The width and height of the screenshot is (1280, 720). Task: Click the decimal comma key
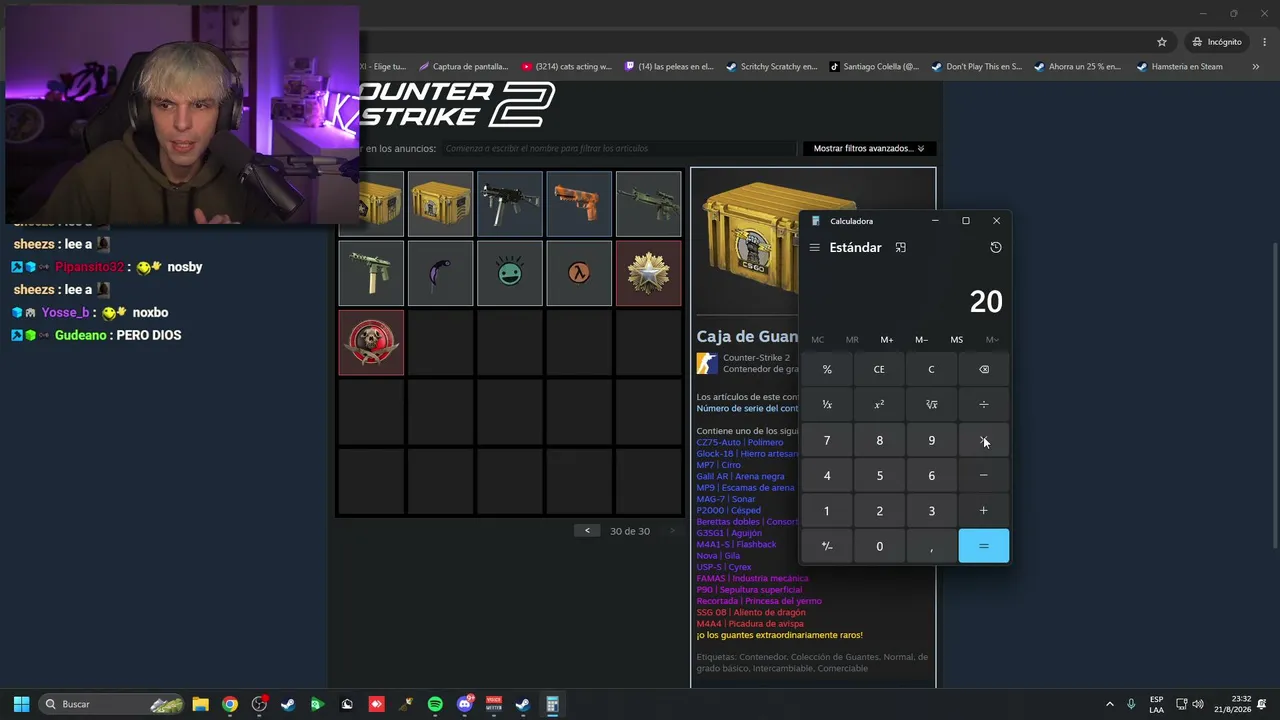pyautogui.click(x=931, y=546)
